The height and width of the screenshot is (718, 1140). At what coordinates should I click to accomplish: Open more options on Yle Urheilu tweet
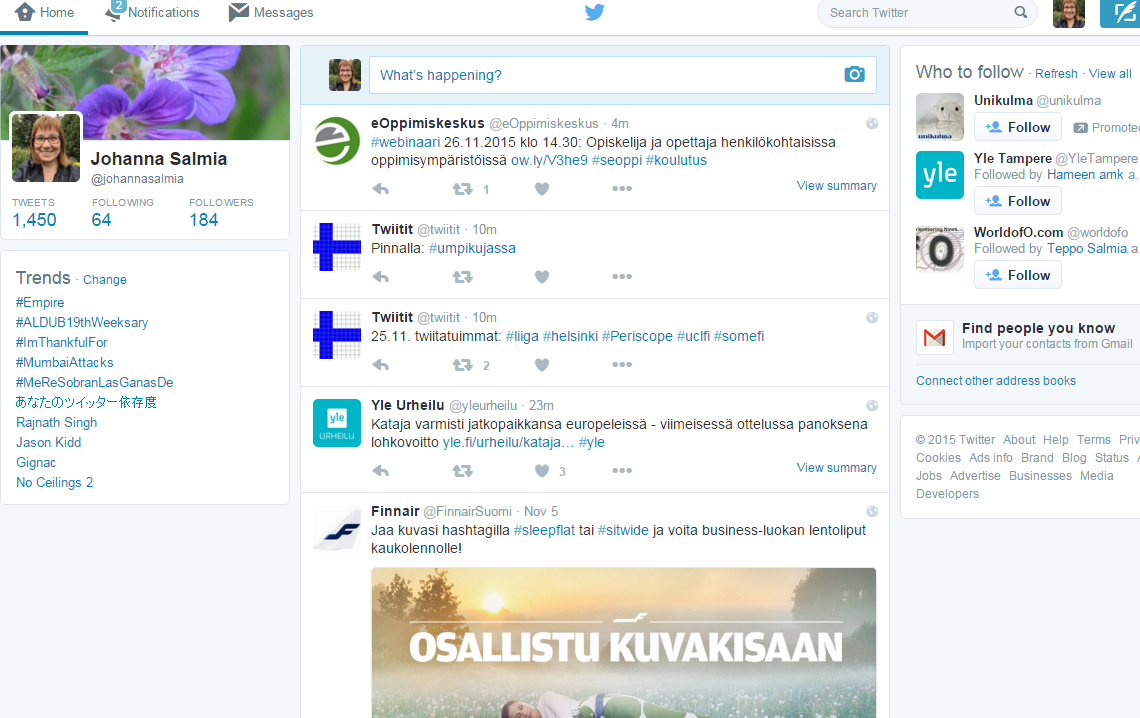(x=622, y=471)
